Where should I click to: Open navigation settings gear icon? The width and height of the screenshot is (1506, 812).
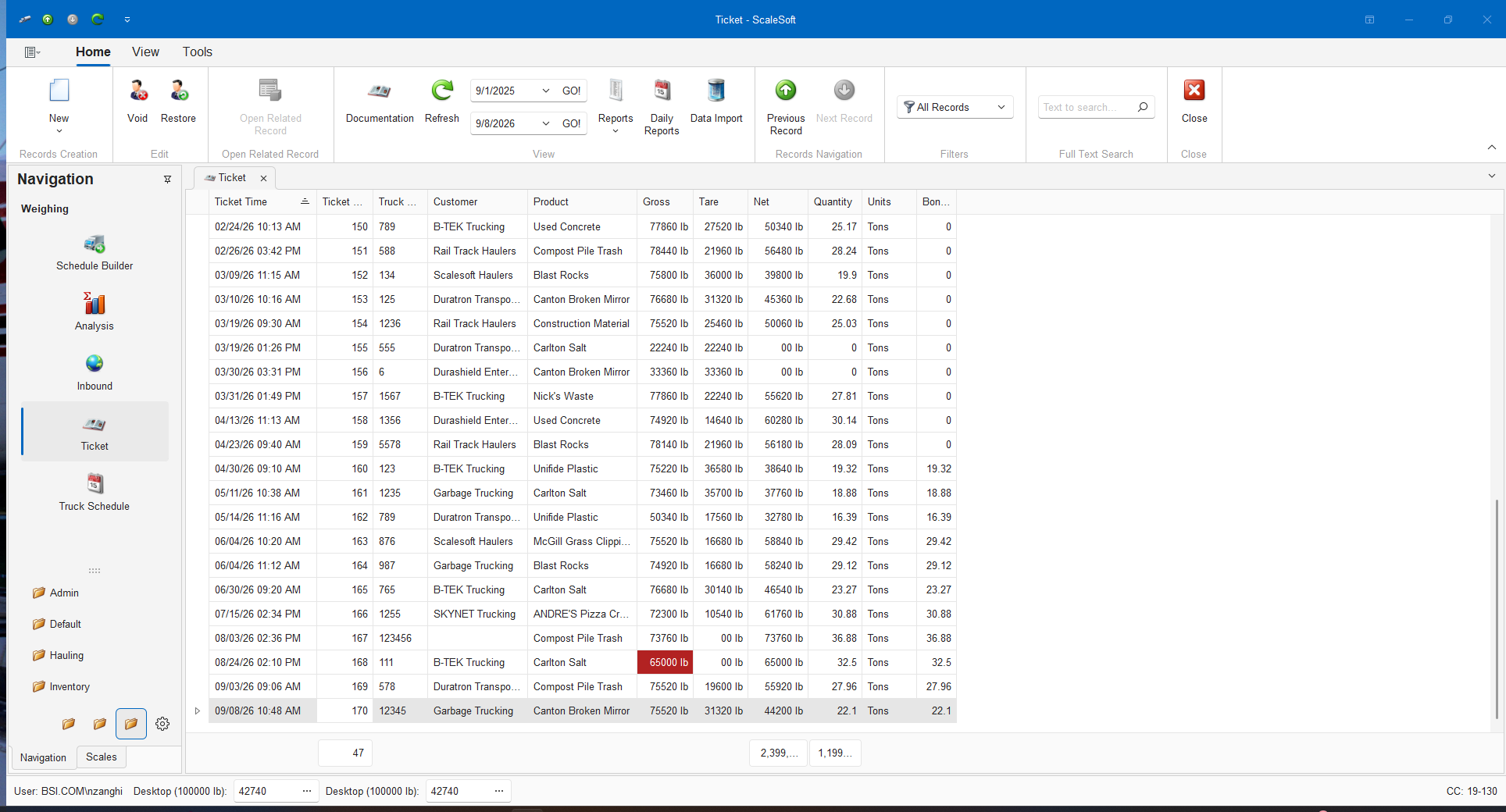click(x=162, y=724)
